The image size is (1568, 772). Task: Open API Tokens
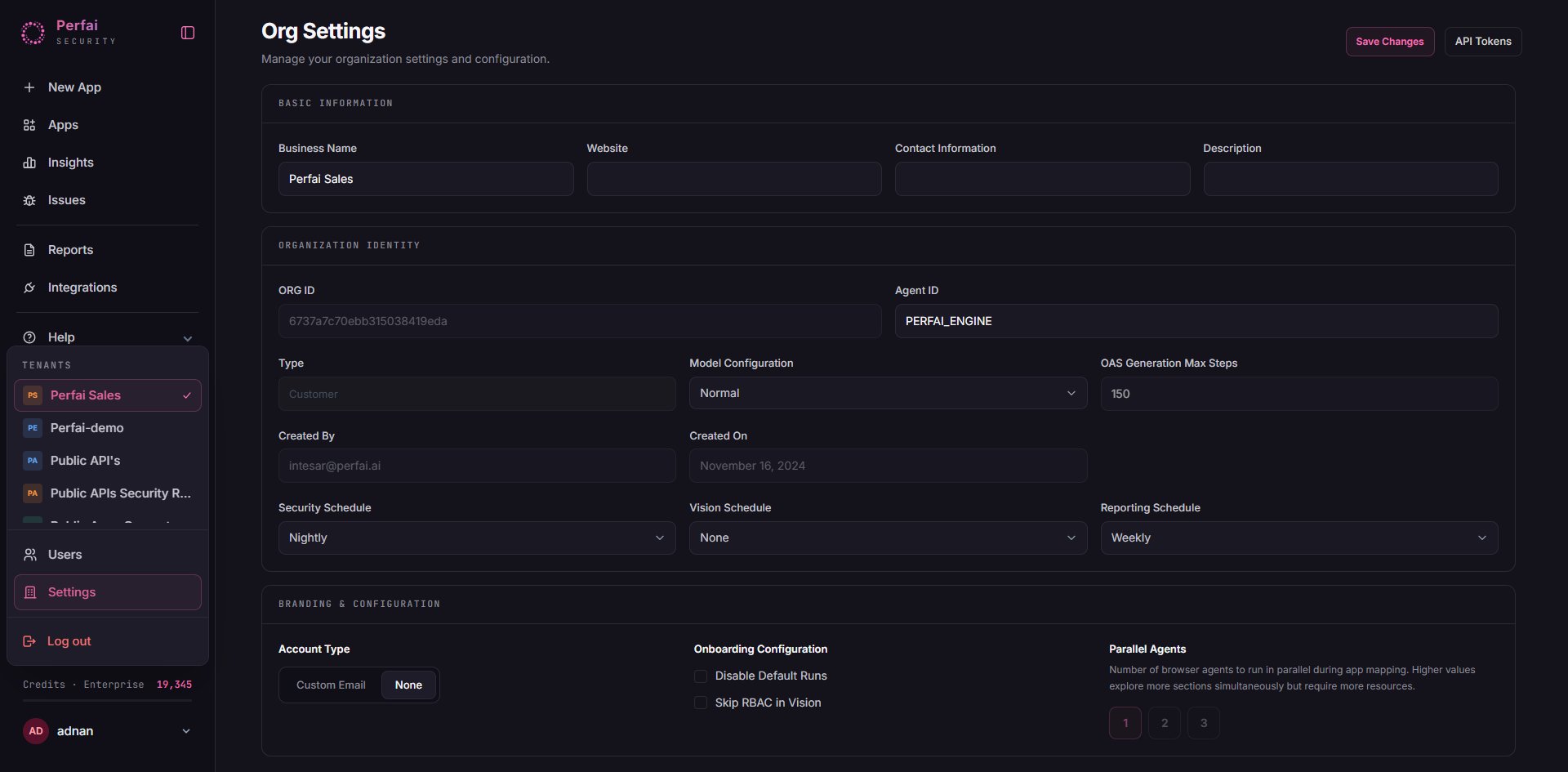click(x=1483, y=42)
